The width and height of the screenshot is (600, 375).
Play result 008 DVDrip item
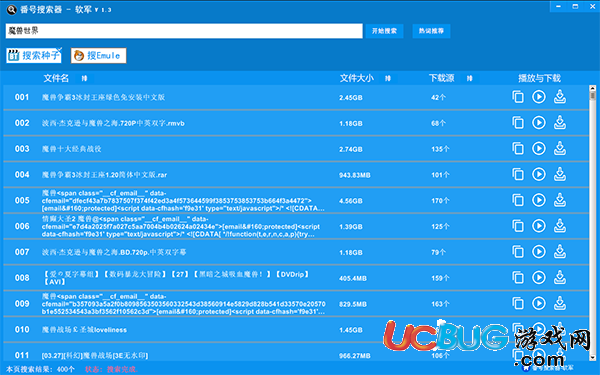(x=539, y=278)
